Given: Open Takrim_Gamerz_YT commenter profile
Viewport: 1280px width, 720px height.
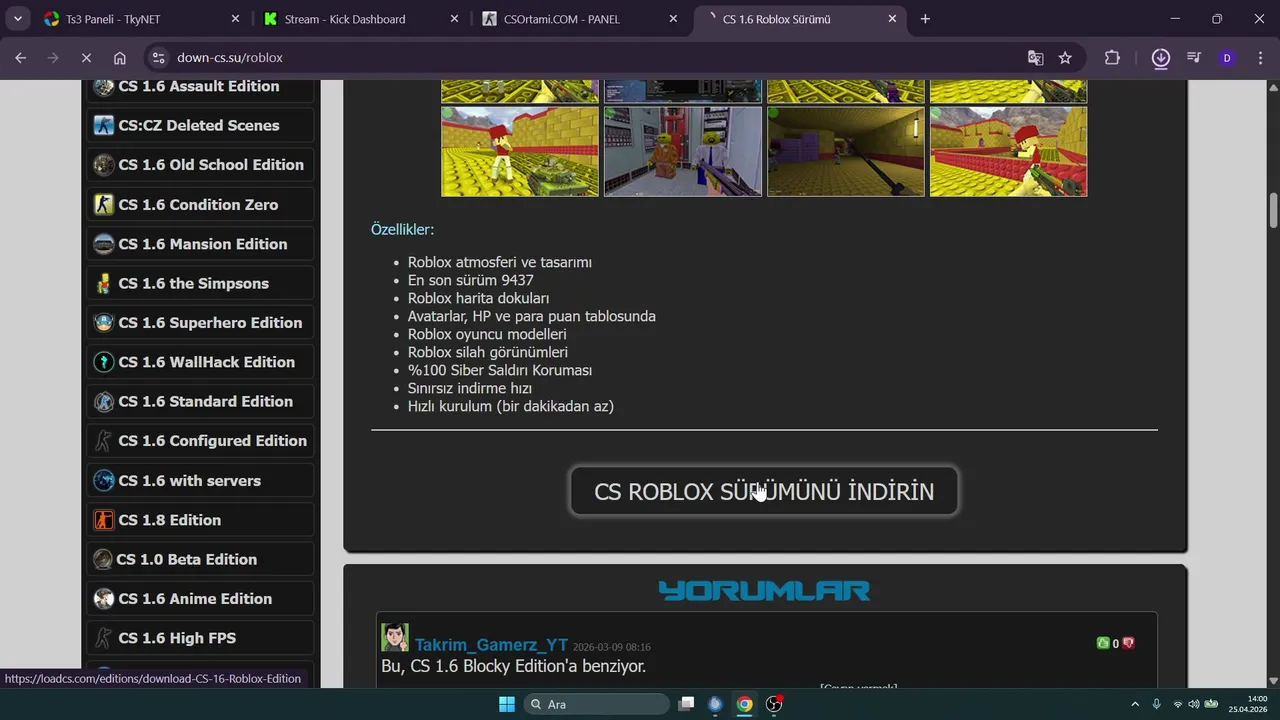Looking at the screenshot, I should click(x=491, y=645).
